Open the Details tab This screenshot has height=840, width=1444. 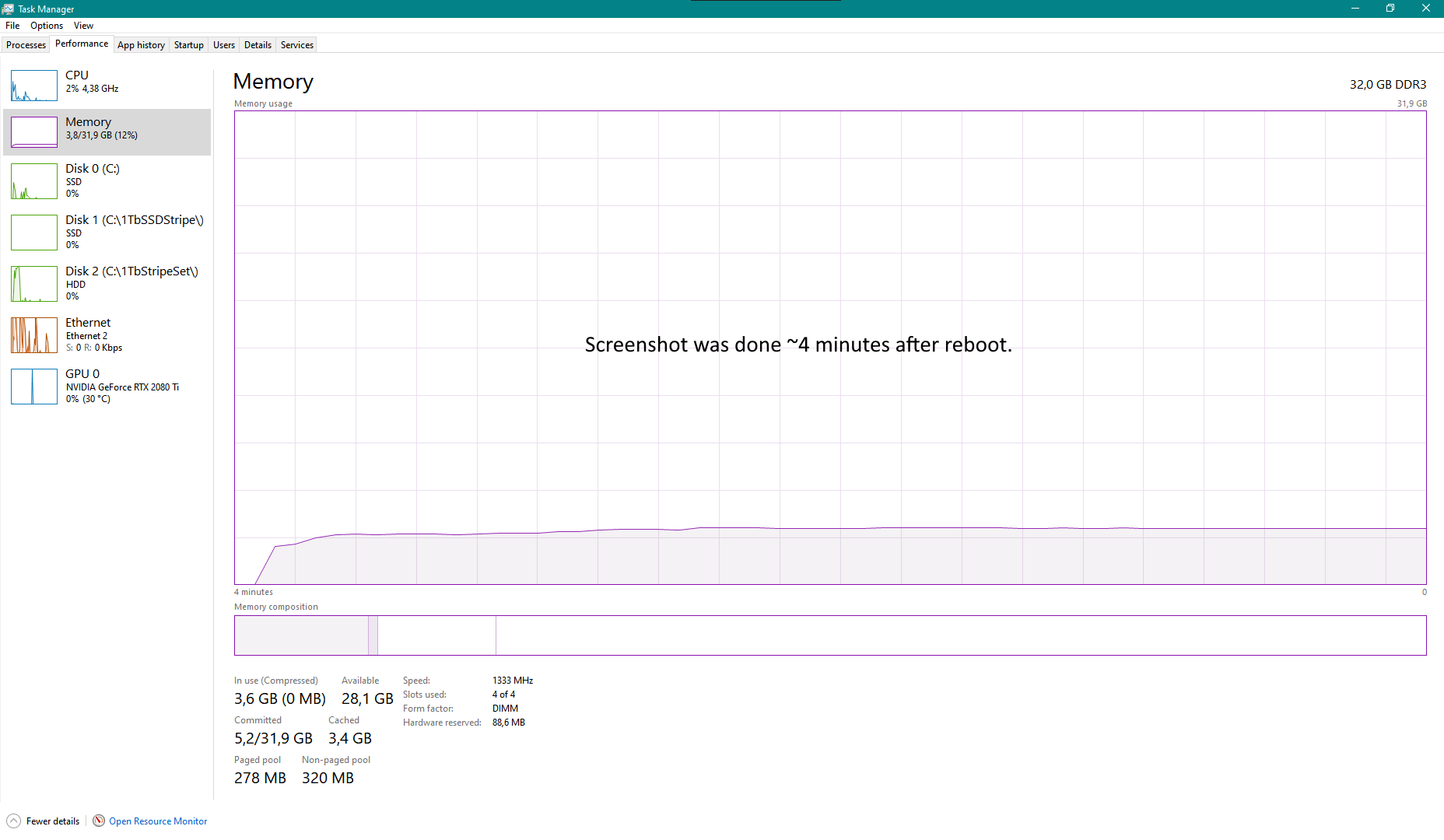258,45
